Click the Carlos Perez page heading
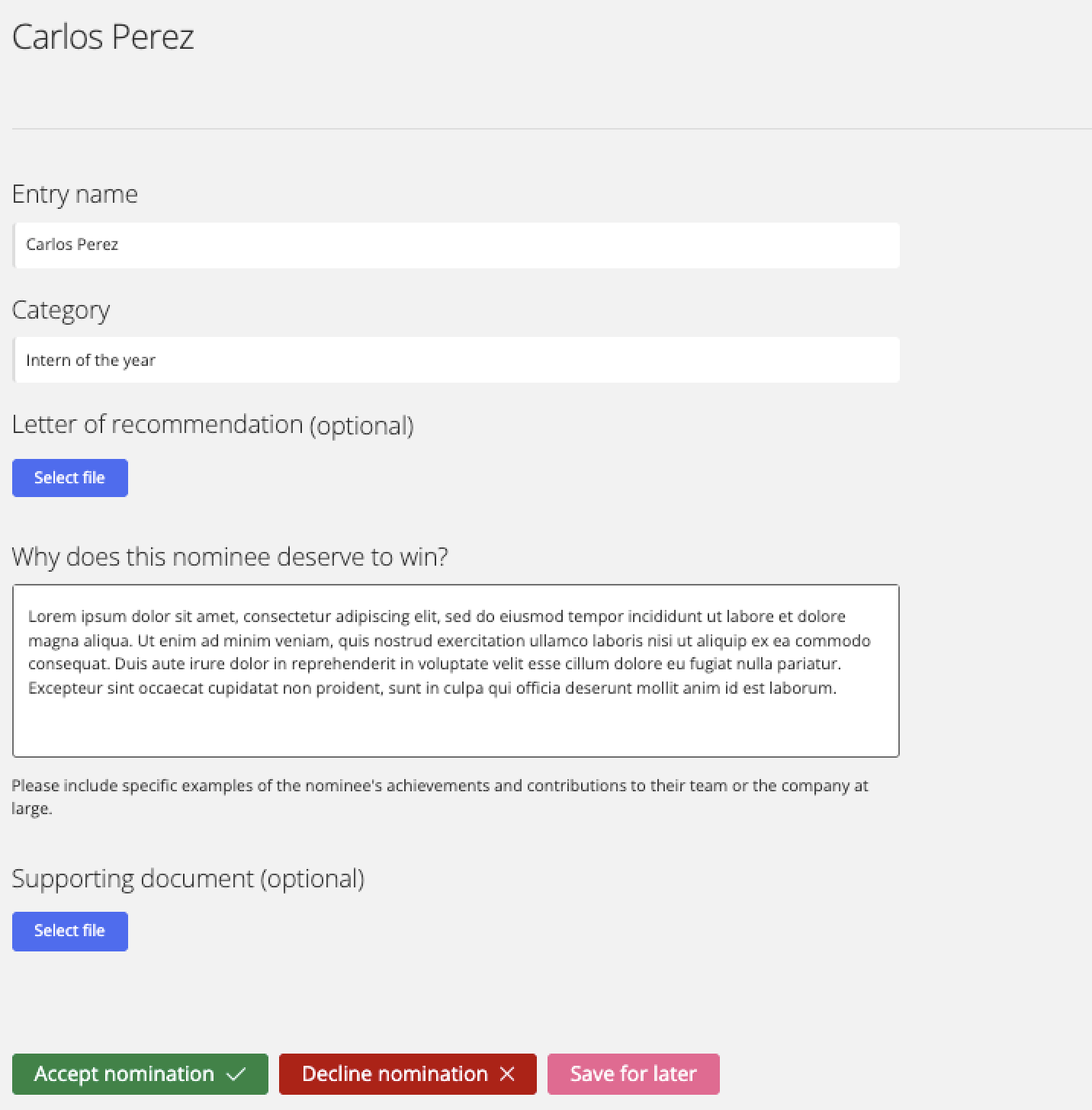 point(103,37)
